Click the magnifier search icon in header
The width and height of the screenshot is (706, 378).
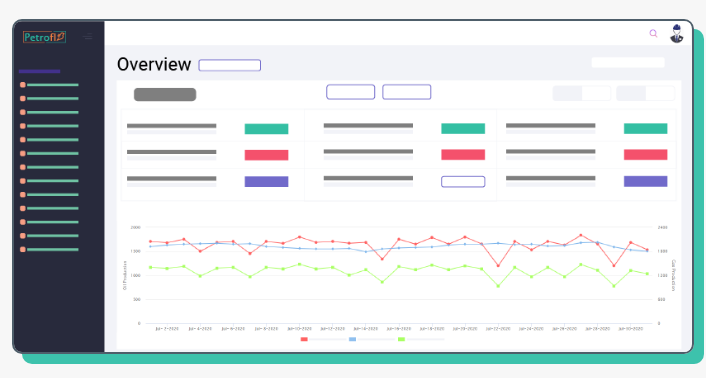(x=653, y=33)
